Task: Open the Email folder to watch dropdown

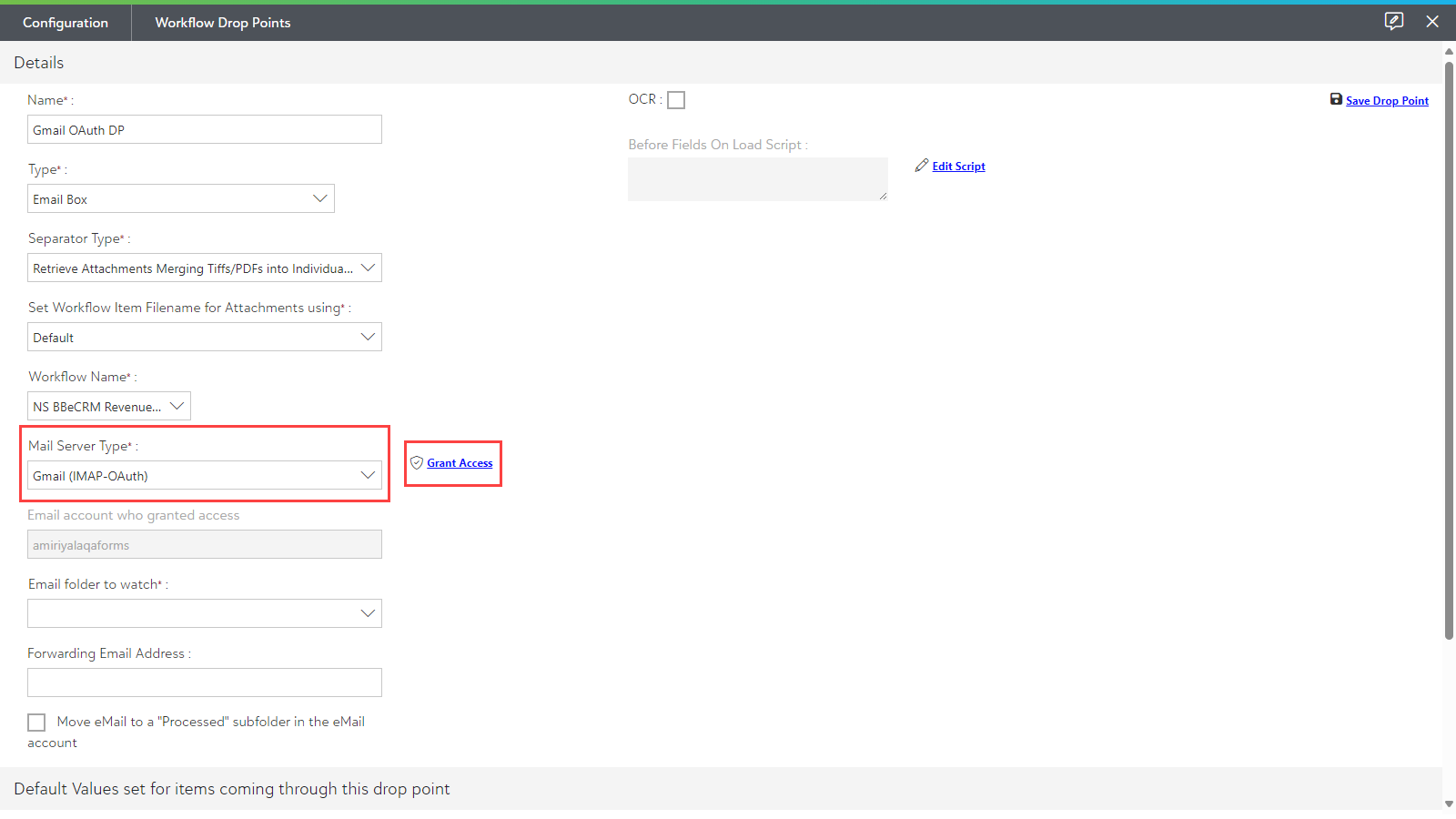Action: coord(205,614)
